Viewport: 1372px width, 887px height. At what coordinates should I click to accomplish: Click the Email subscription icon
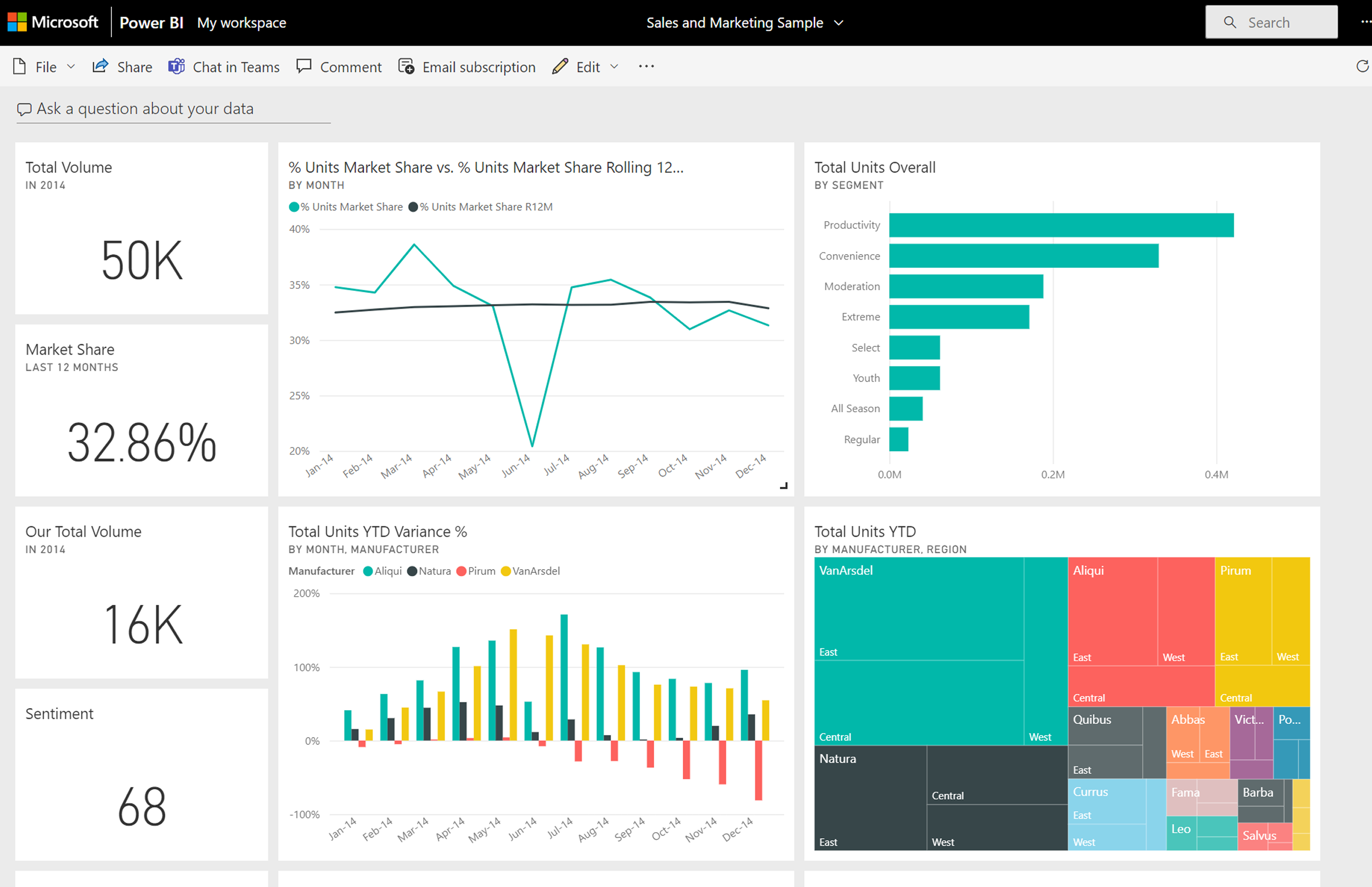(x=406, y=66)
